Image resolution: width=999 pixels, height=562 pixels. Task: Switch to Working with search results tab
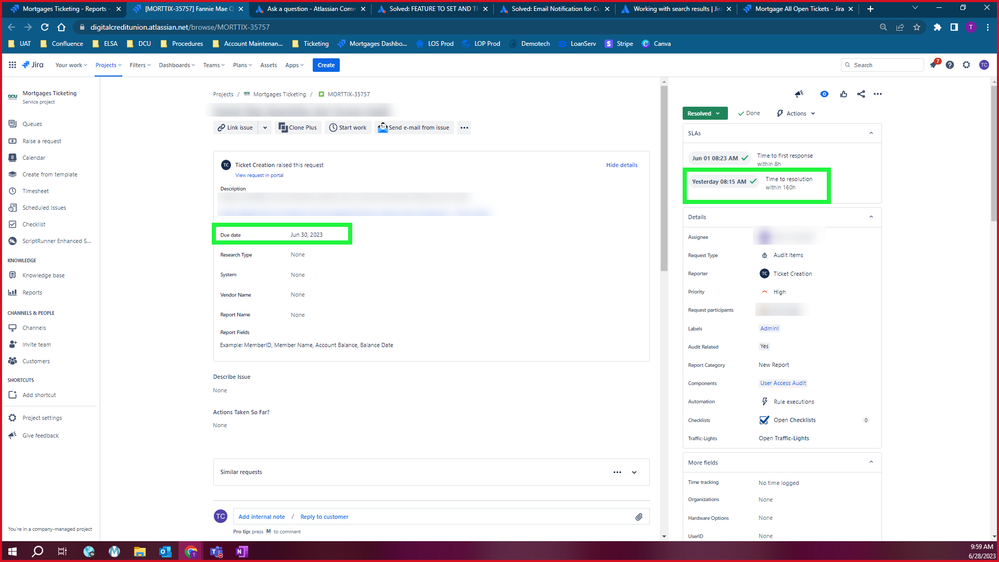coord(676,9)
